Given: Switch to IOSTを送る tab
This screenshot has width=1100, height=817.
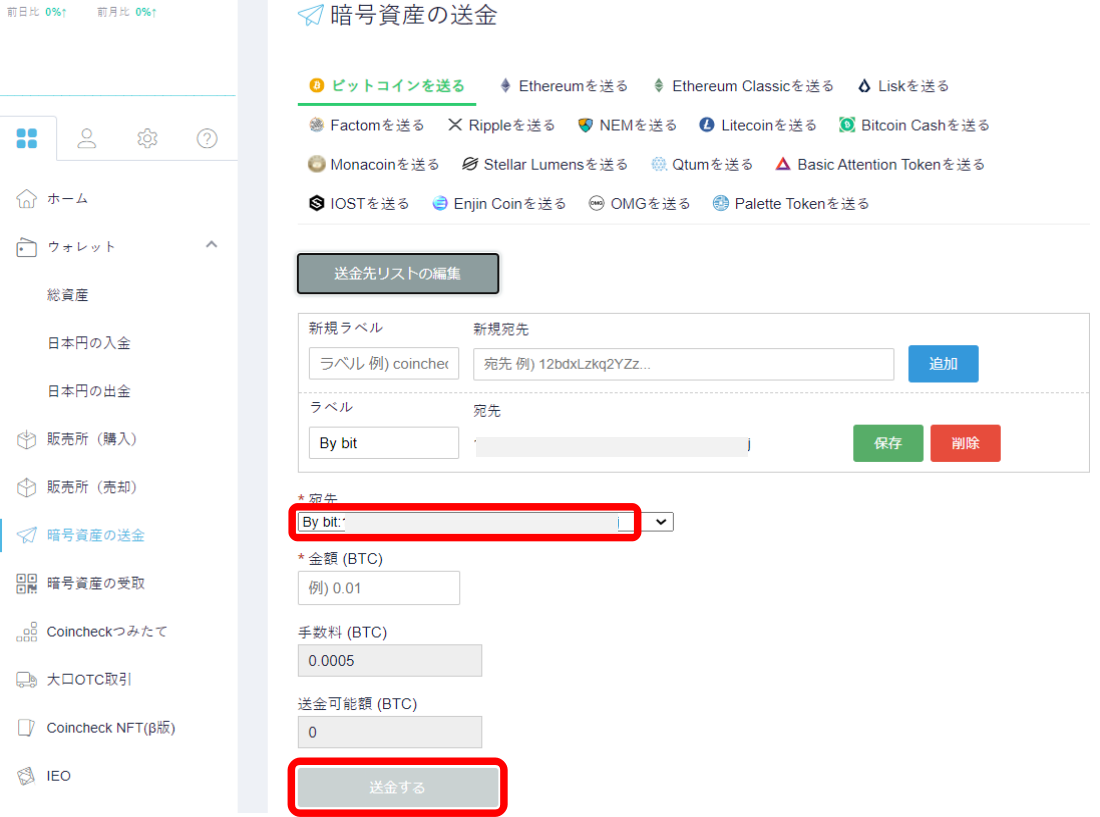Looking at the screenshot, I should point(359,203).
